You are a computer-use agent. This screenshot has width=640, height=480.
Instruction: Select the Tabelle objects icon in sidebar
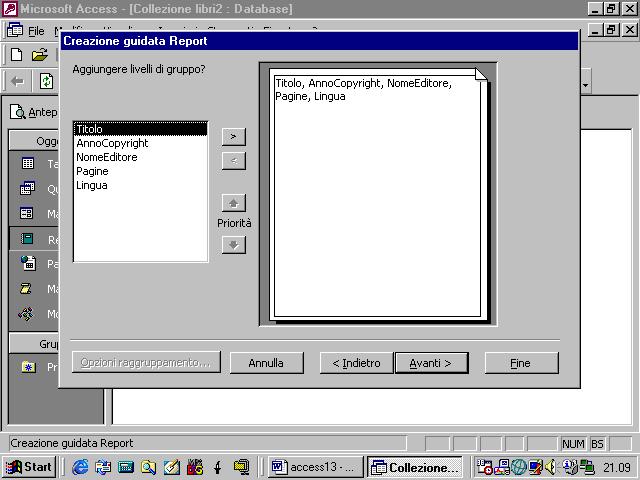coord(28,164)
